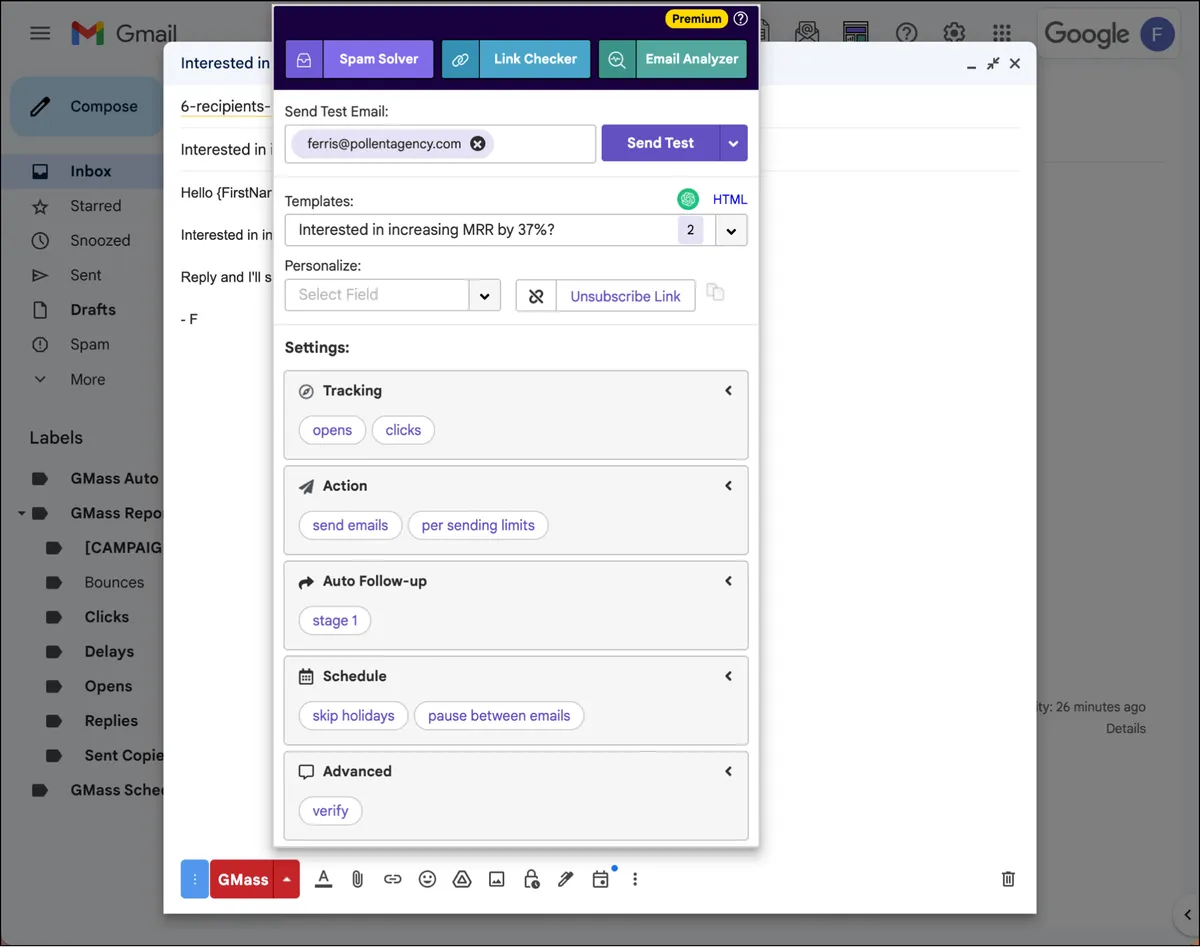Open the Spam folder

click(89, 345)
